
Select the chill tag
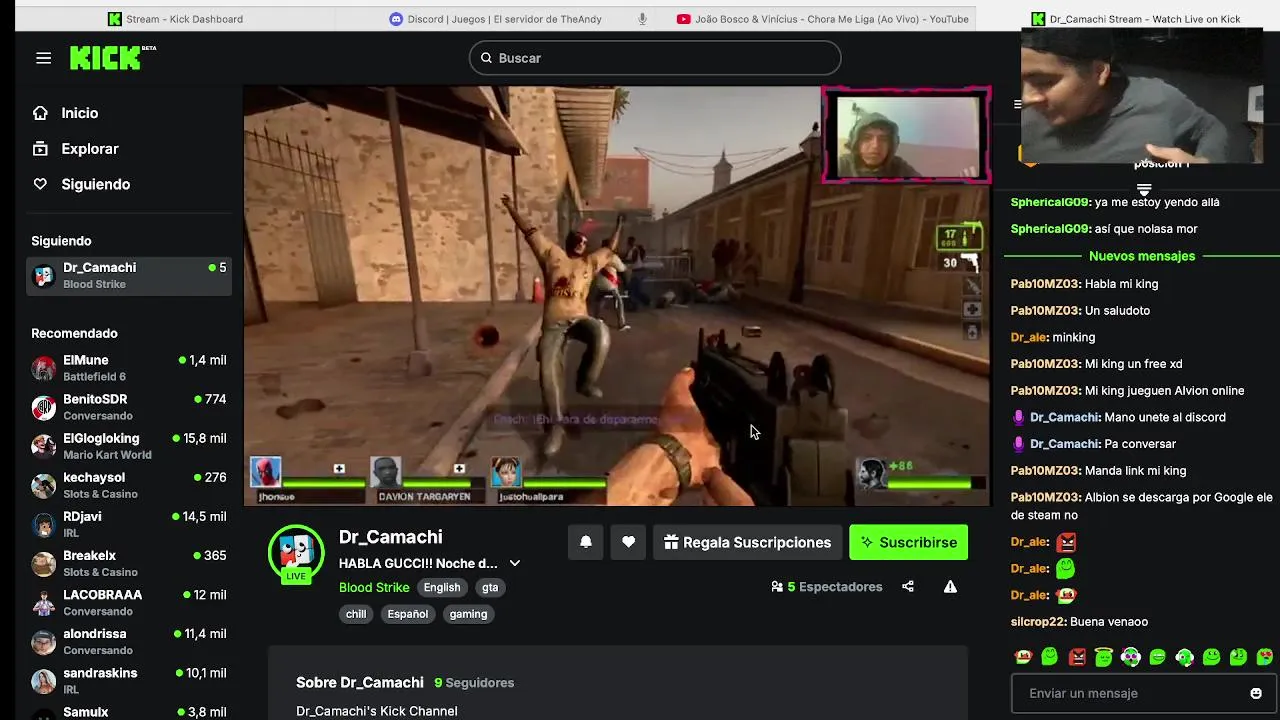point(356,614)
